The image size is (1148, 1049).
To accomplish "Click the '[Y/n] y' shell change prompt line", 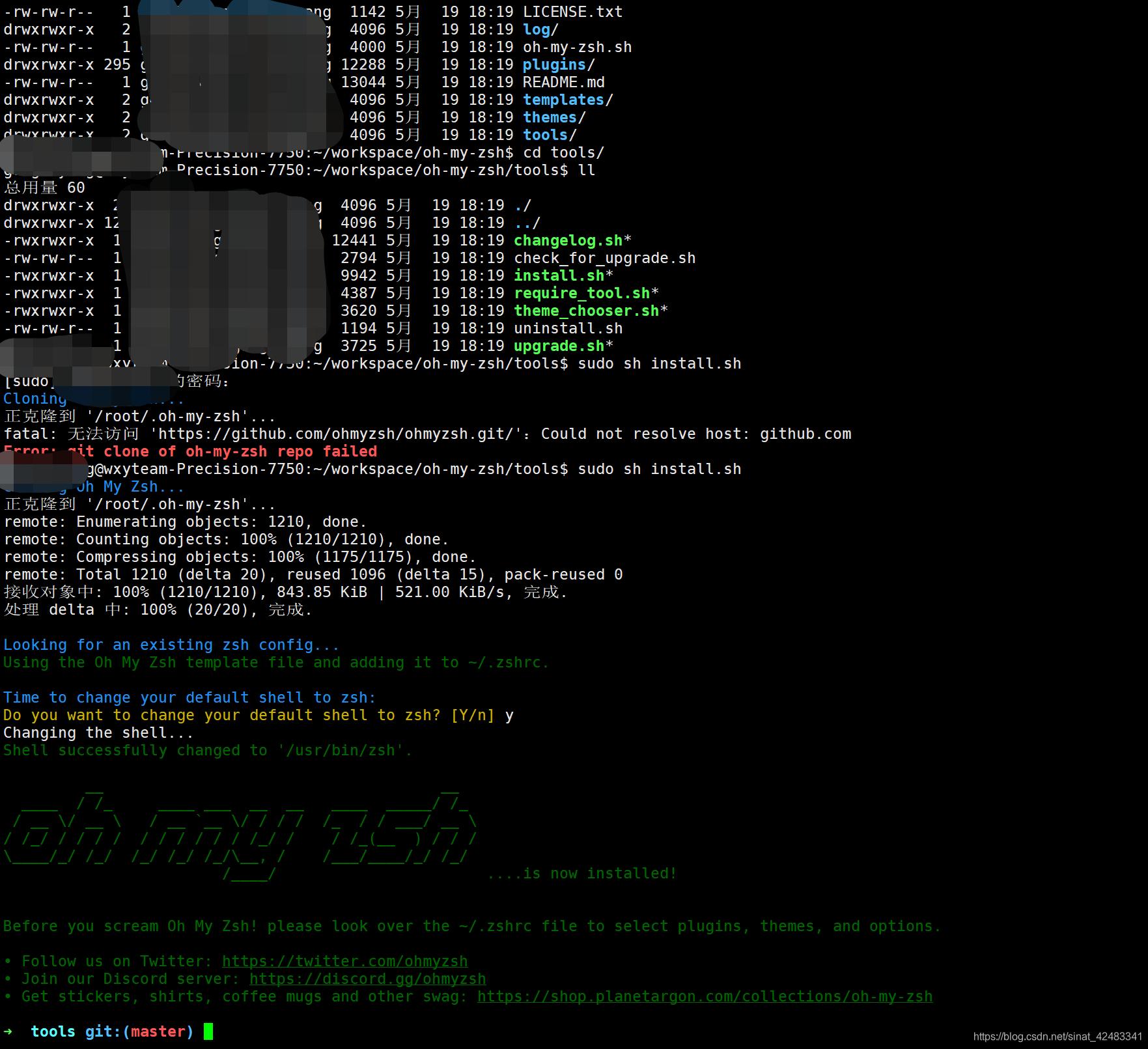I will [x=259, y=715].
